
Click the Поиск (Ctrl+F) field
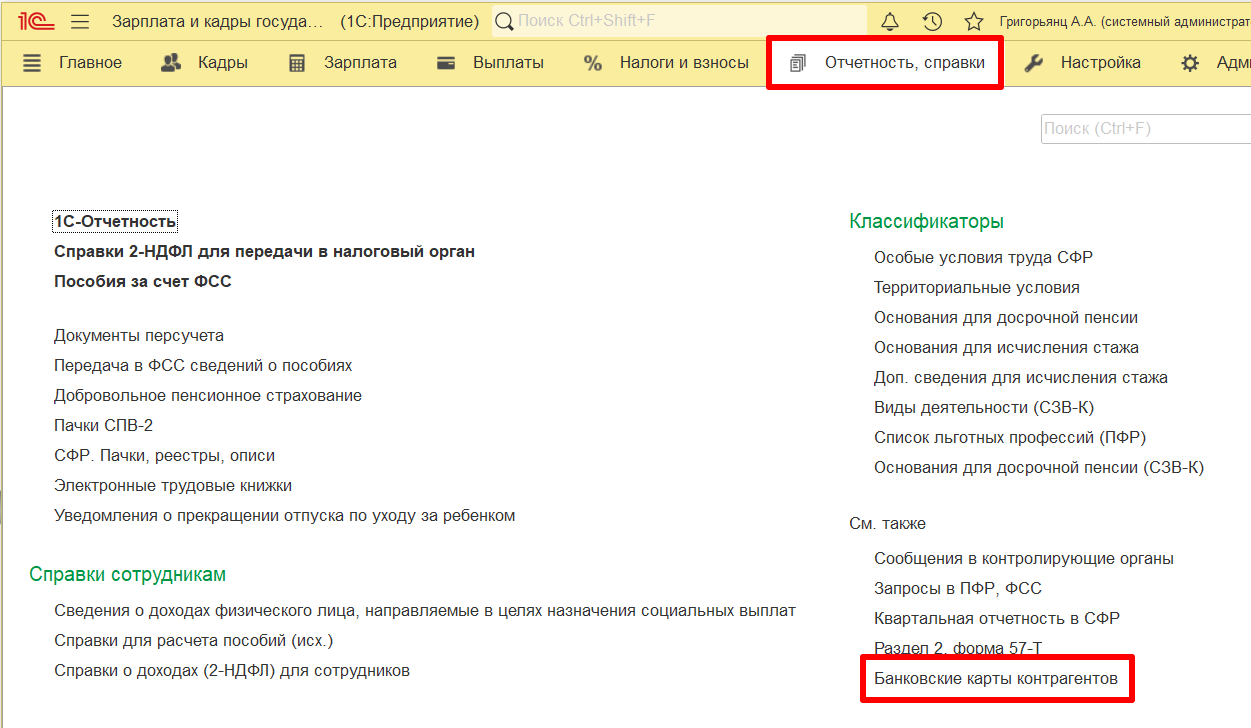pos(1145,129)
